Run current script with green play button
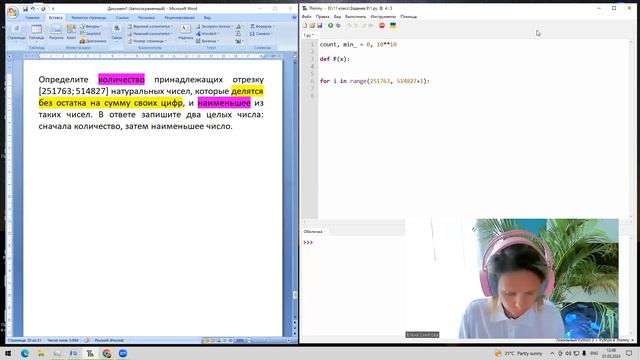The width and height of the screenshot is (640, 360). pyautogui.click(x=330, y=25)
